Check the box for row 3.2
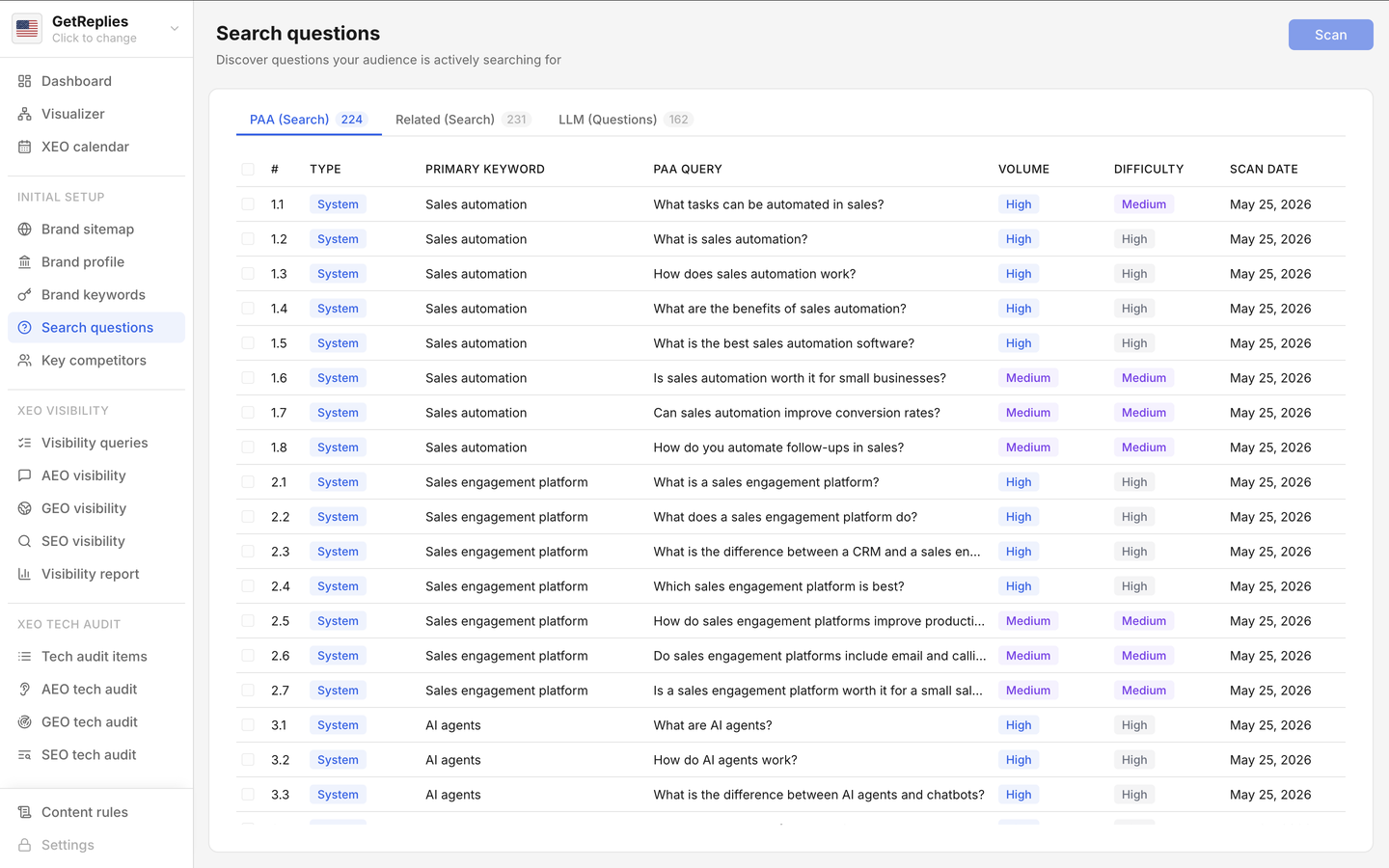Viewport: 1389px width, 868px height. point(248,760)
